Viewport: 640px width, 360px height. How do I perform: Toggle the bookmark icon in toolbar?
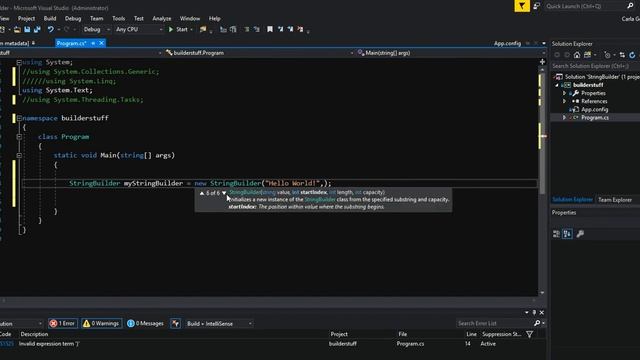coord(270,29)
